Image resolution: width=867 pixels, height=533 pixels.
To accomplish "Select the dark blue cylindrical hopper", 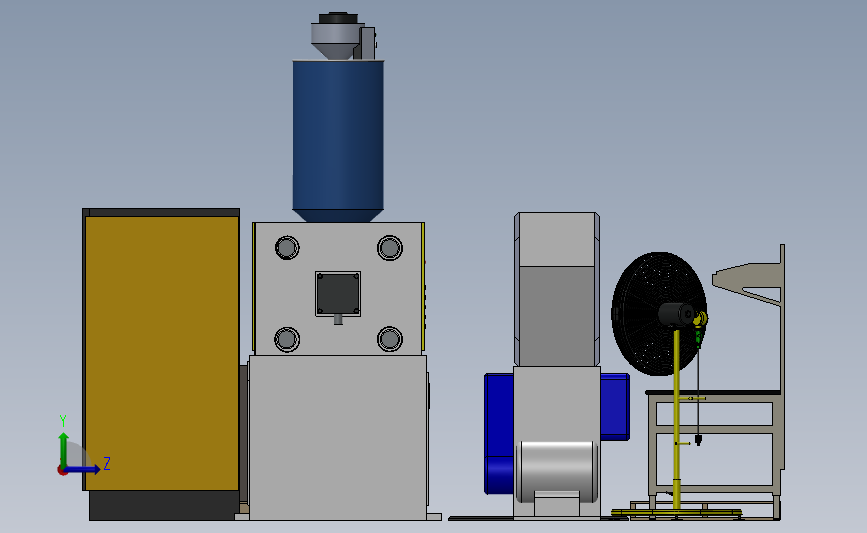I will 338,135.
